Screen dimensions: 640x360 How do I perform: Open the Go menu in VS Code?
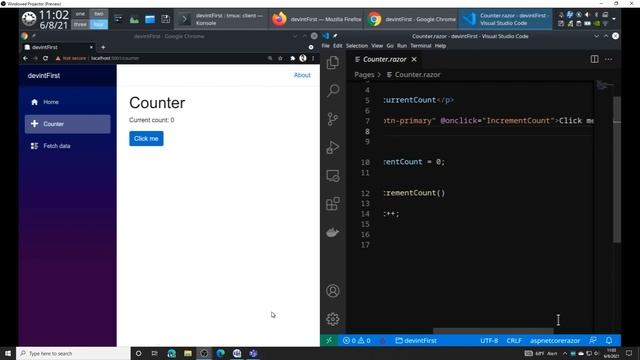(x=390, y=46)
